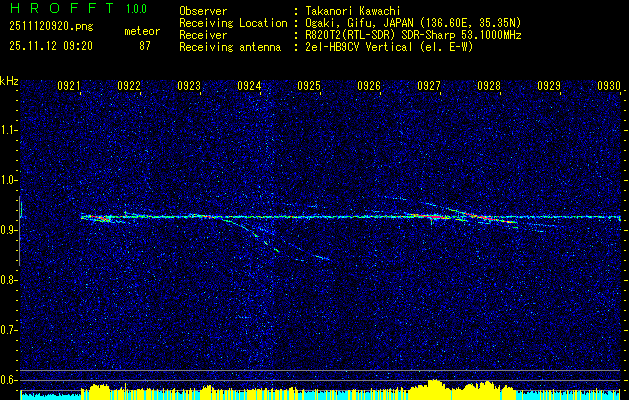Click the meteor count 87
Screen dimensions: 629x400
(x=145, y=46)
